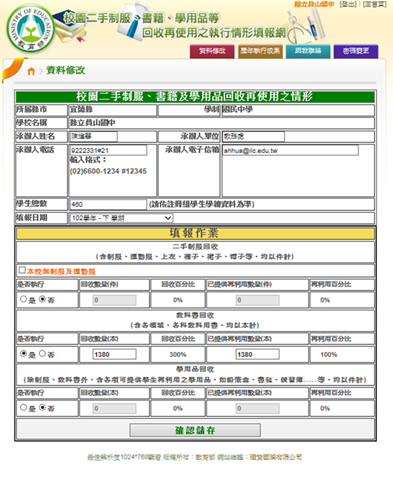Click the 登出 logout link
Viewport: 393px width, 480px height.
(x=348, y=4)
